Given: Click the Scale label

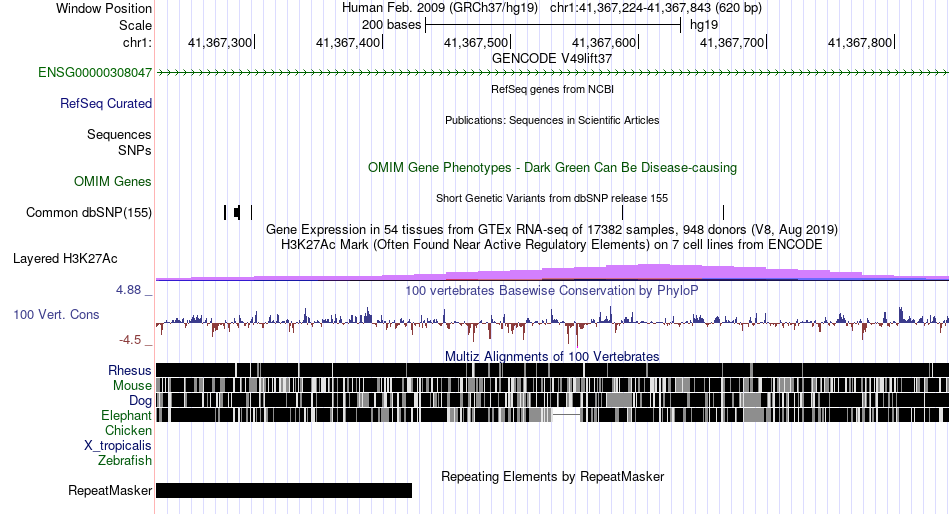Looking at the screenshot, I should 135,25.
